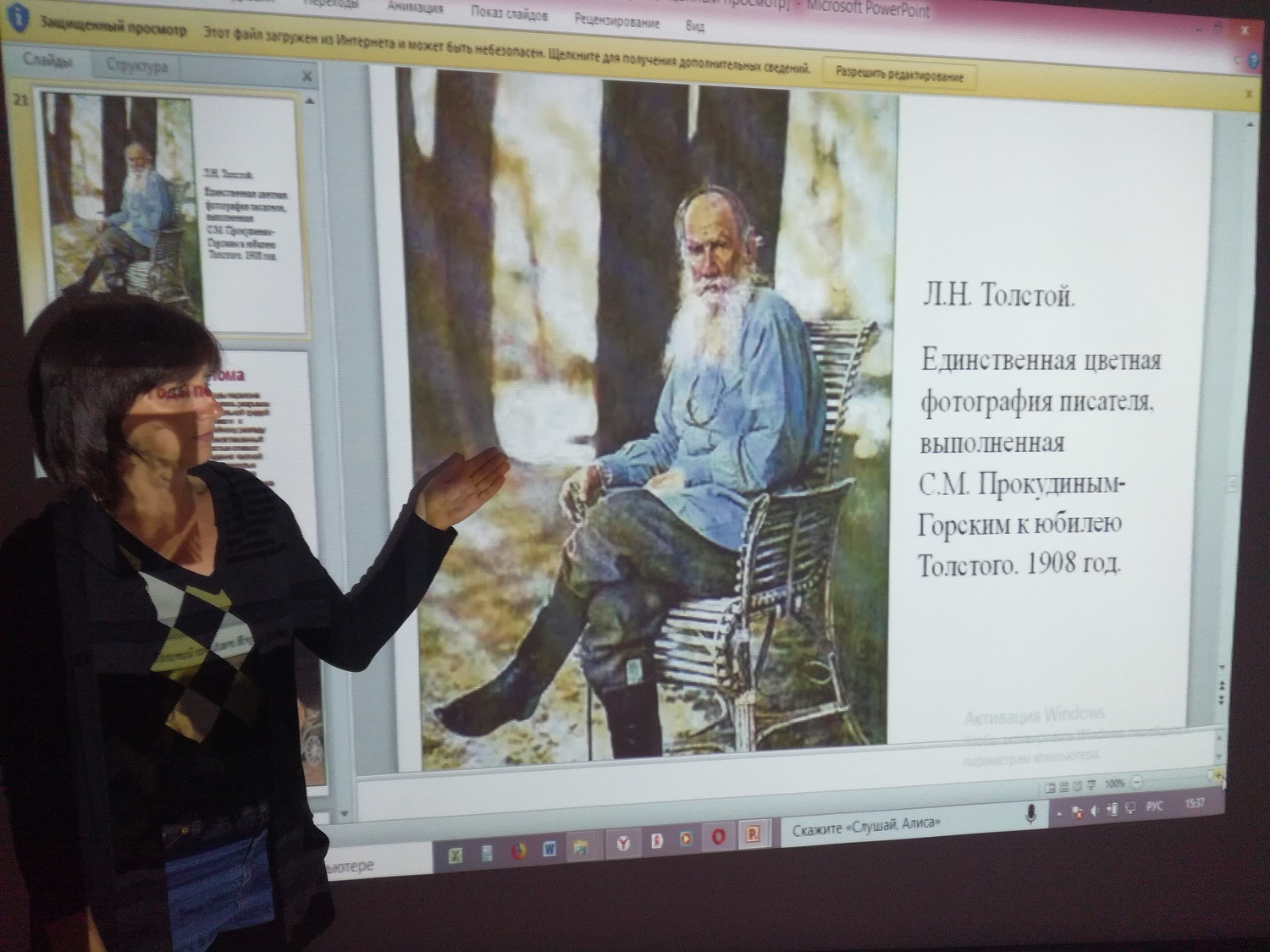Switch to the Структура pane tab
Viewport: 1270px width, 952px height.
138,65
